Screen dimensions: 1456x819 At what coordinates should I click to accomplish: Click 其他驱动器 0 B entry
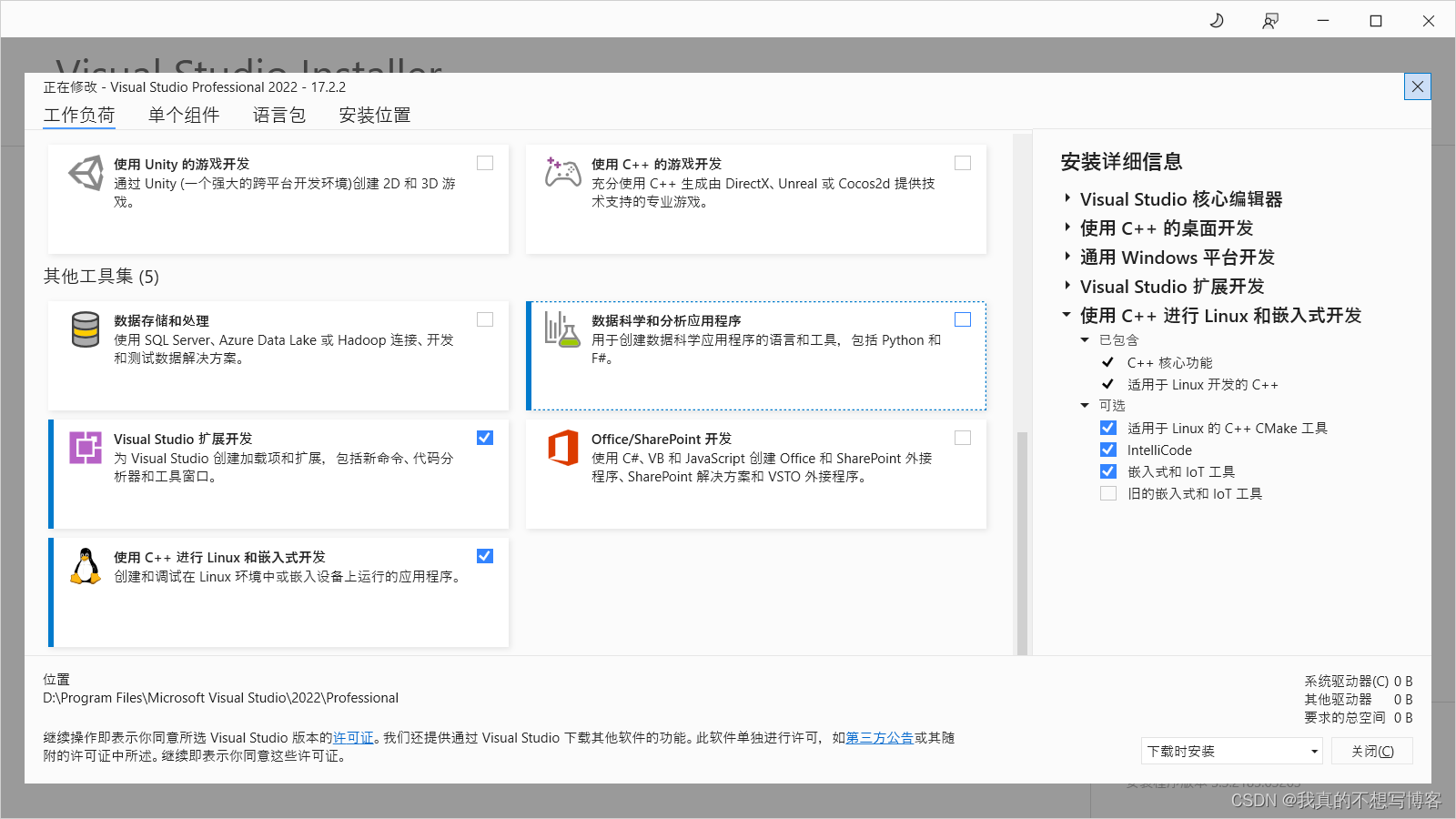[x=1358, y=699]
